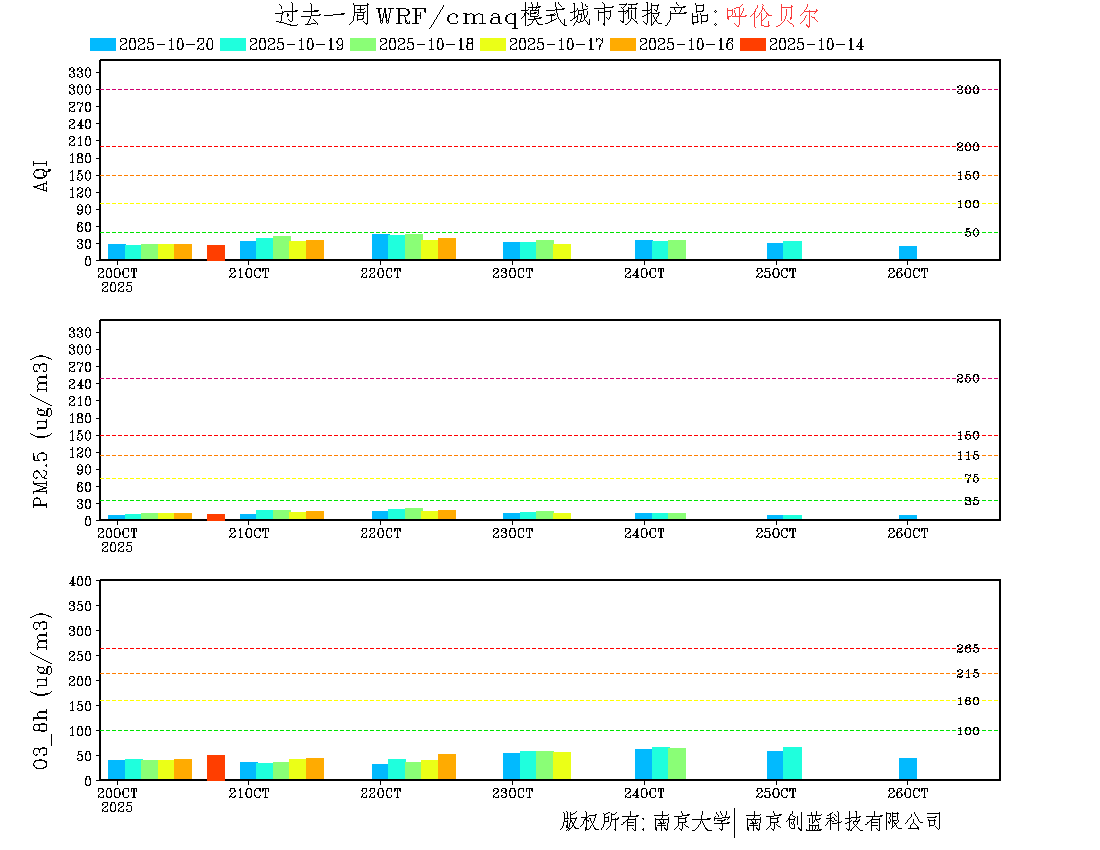The width and height of the screenshot is (1100, 850).
Task: Click the 265 threshold label in O3_8h chart
Action: pyautogui.click(x=967, y=649)
